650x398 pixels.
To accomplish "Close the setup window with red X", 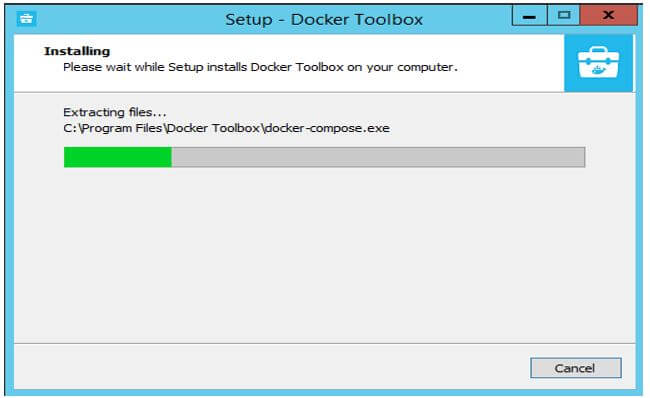I will pyautogui.click(x=609, y=16).
